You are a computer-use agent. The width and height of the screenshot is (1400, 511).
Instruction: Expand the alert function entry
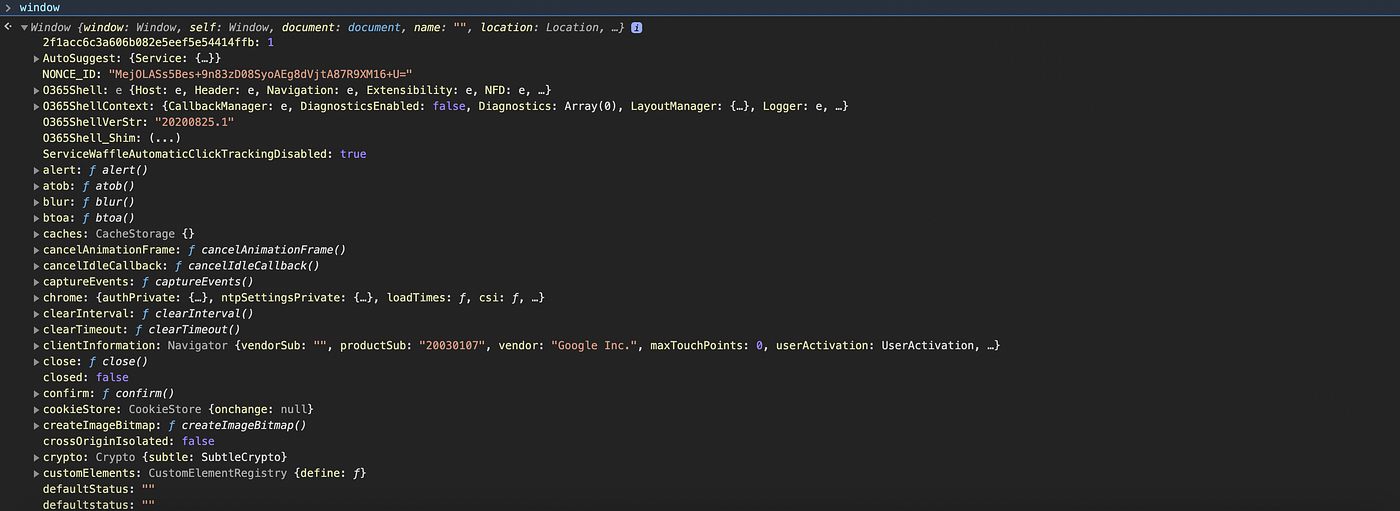[36, 170]
